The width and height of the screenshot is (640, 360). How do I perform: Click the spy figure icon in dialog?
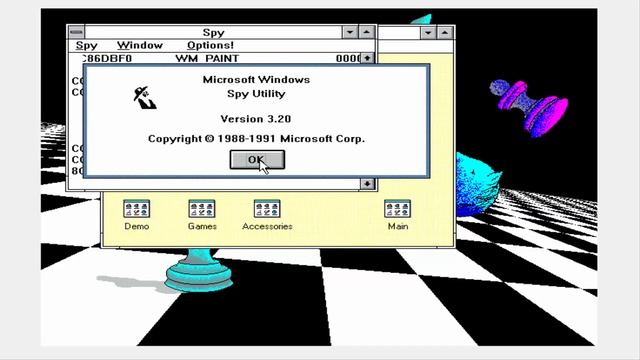click(144, 98)
